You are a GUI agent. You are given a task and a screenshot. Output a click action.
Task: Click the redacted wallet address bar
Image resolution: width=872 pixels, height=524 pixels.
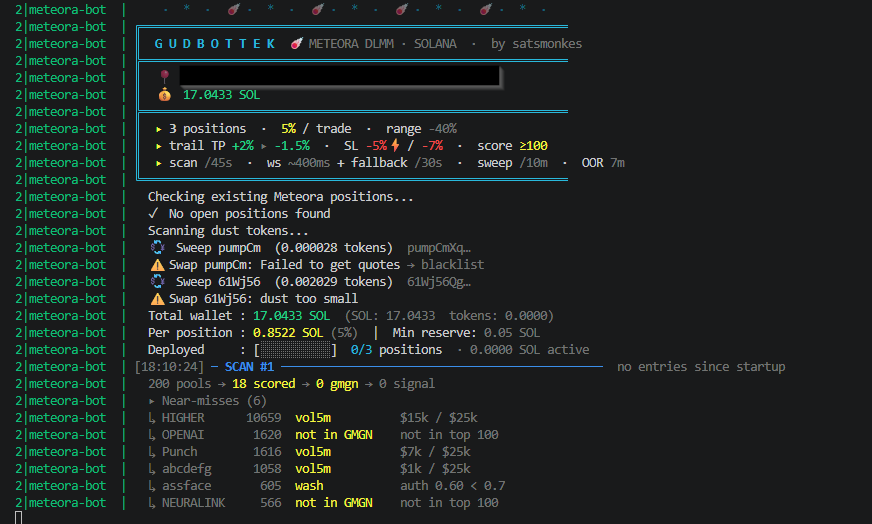tap(340, 76)
